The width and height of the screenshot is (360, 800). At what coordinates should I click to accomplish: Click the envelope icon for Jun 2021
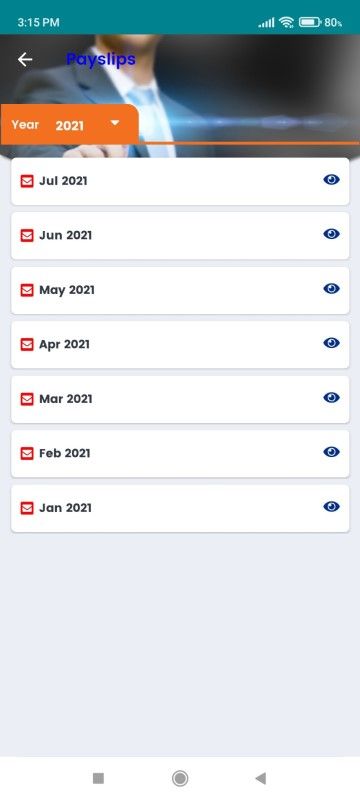(x=27, y=236)
